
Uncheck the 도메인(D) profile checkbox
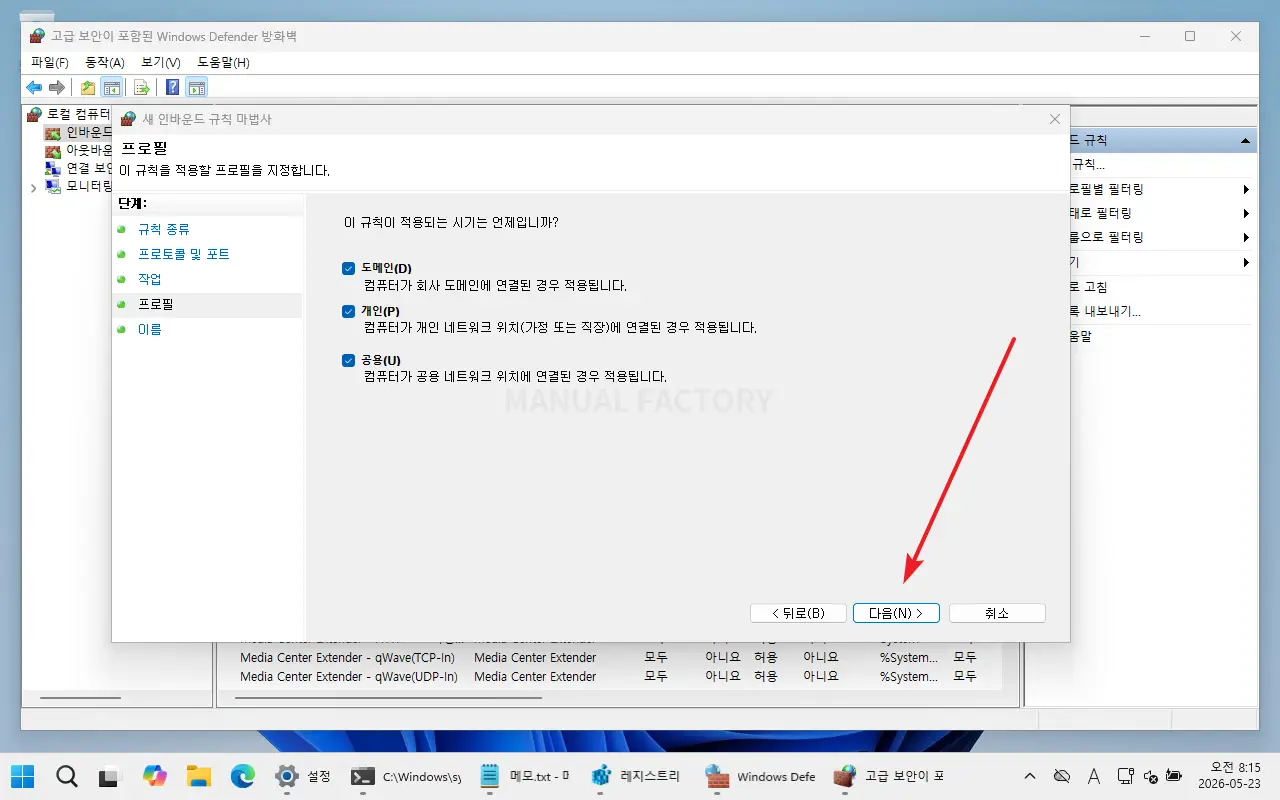pos(348,268)
